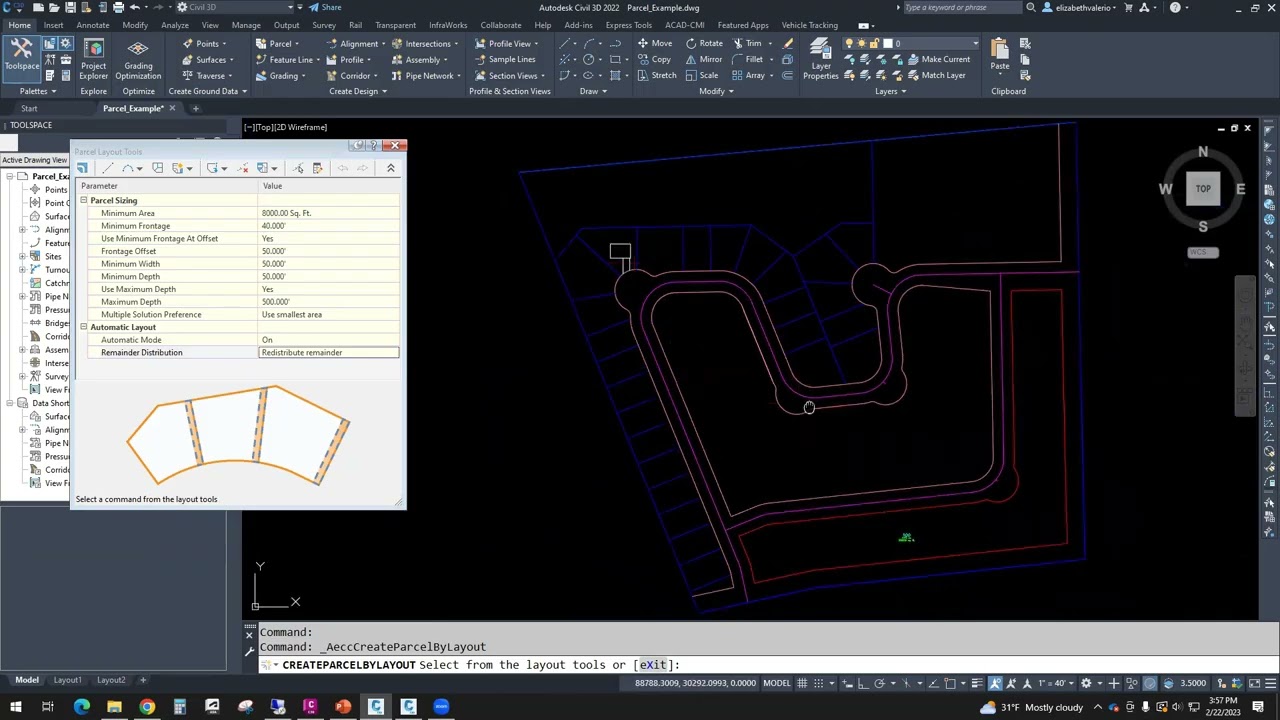Click the TOP face of ViewCube
The image size is (1280, 720).
click(1203, 188)
